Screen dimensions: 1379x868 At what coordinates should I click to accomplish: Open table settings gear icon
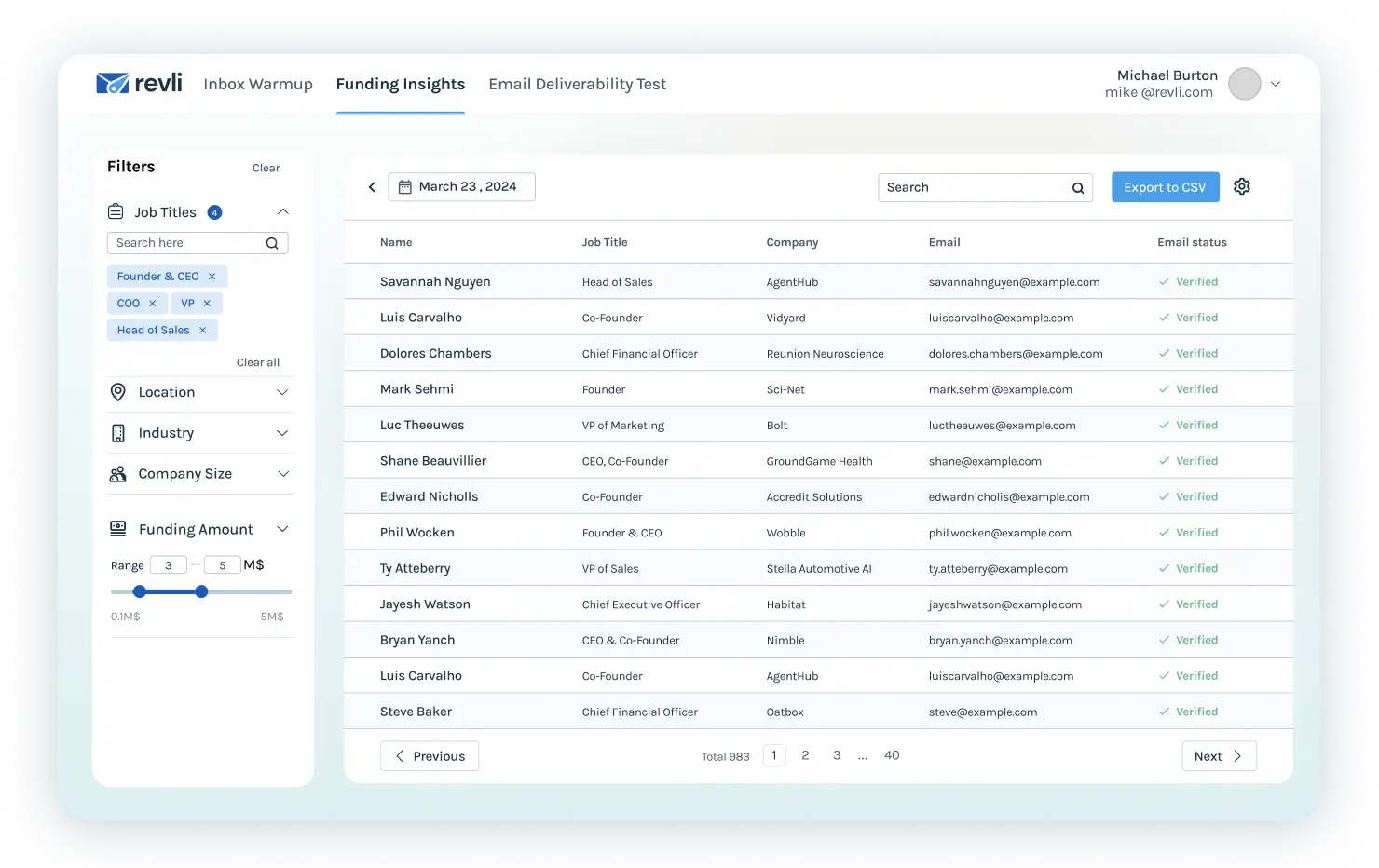coord(1242,186)
